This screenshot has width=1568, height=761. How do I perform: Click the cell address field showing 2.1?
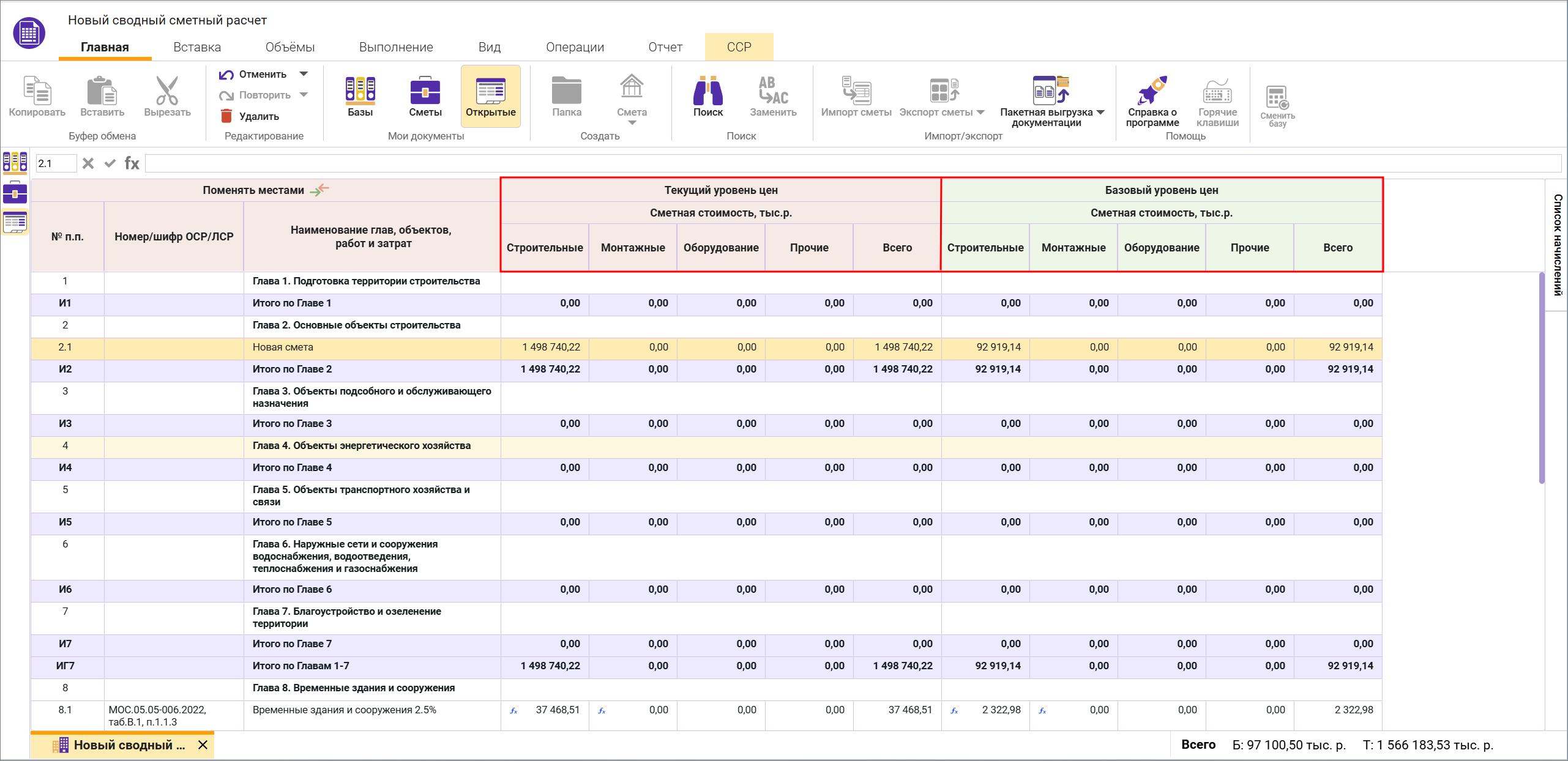click(x=55, y=163)
